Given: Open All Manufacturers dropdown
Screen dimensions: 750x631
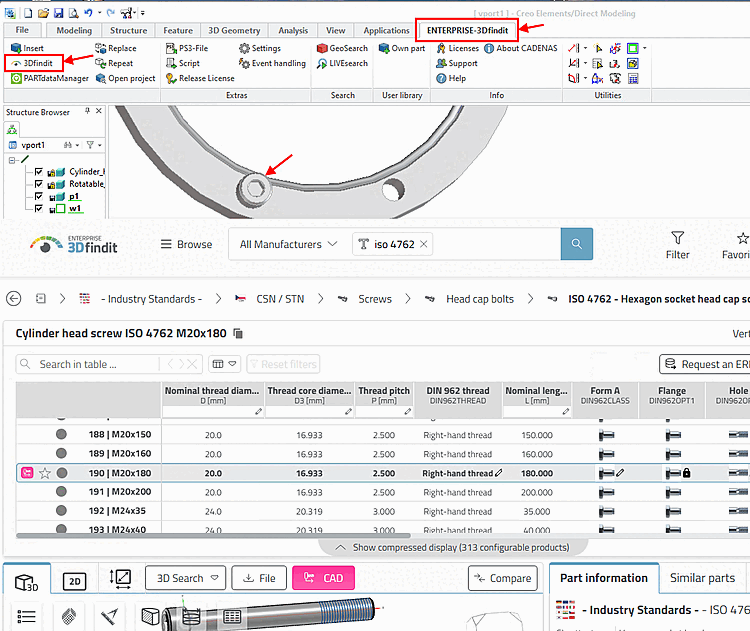Looking at the screenshot, I should pos(288,244).
